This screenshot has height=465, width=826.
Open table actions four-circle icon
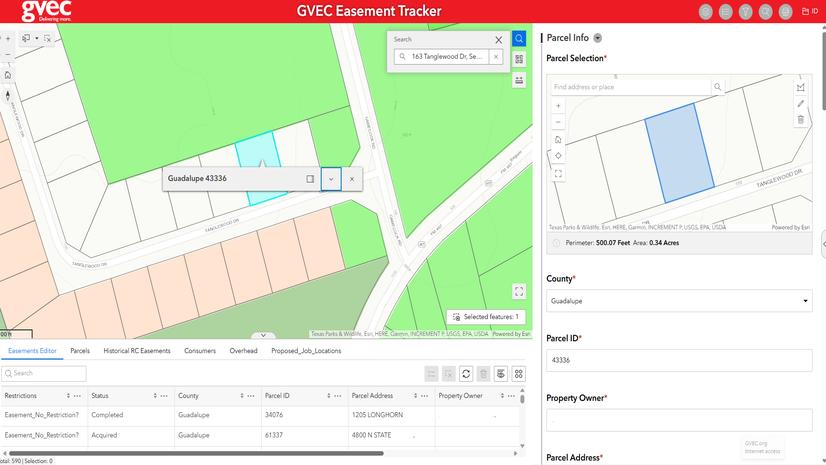tap(518, 374)
